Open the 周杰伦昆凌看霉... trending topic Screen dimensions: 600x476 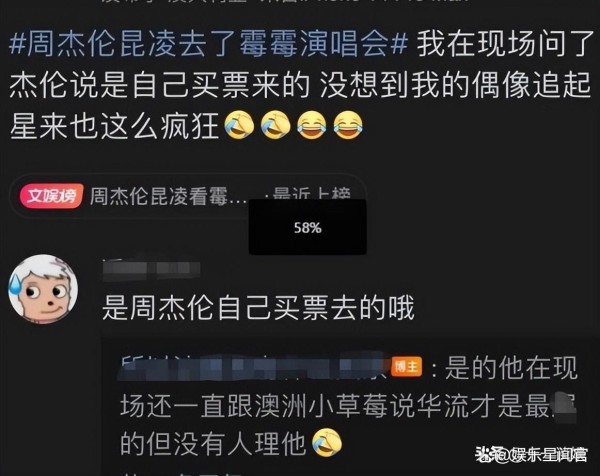pos(167,196)
